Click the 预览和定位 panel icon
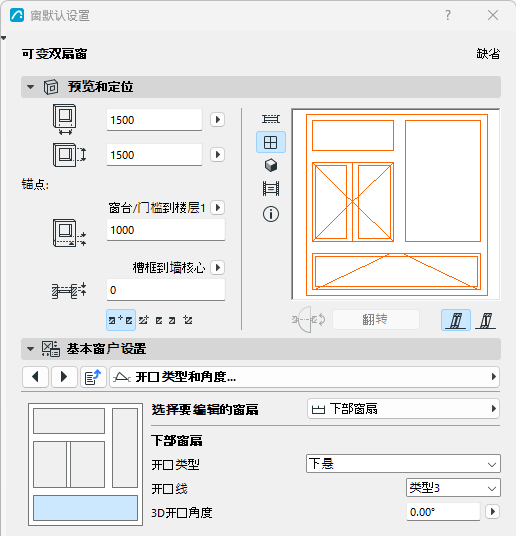This screenshot has height=536, width=516. click(51, 87)
